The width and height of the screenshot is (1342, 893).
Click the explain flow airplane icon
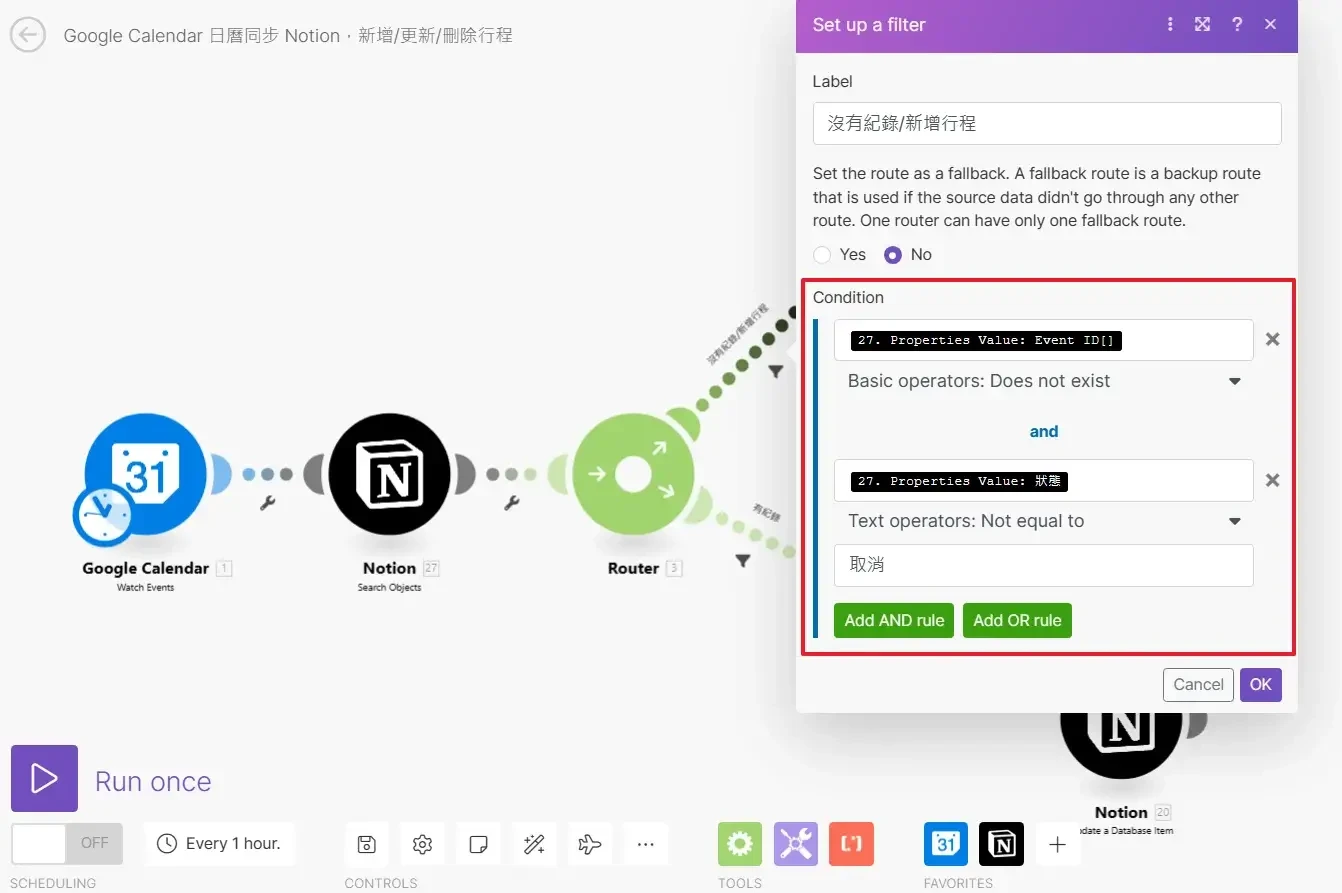coord(590,844)
